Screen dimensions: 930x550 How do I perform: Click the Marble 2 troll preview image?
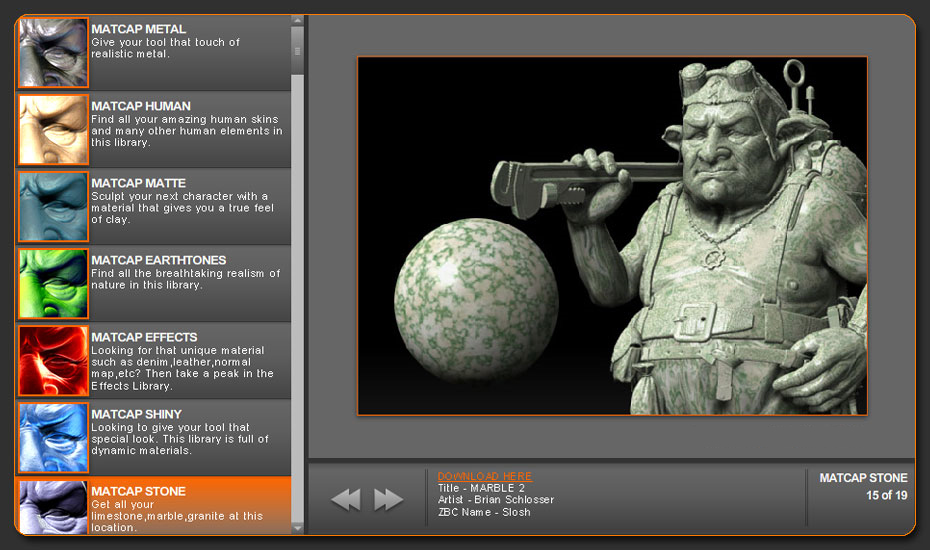[x=612, y=235]
